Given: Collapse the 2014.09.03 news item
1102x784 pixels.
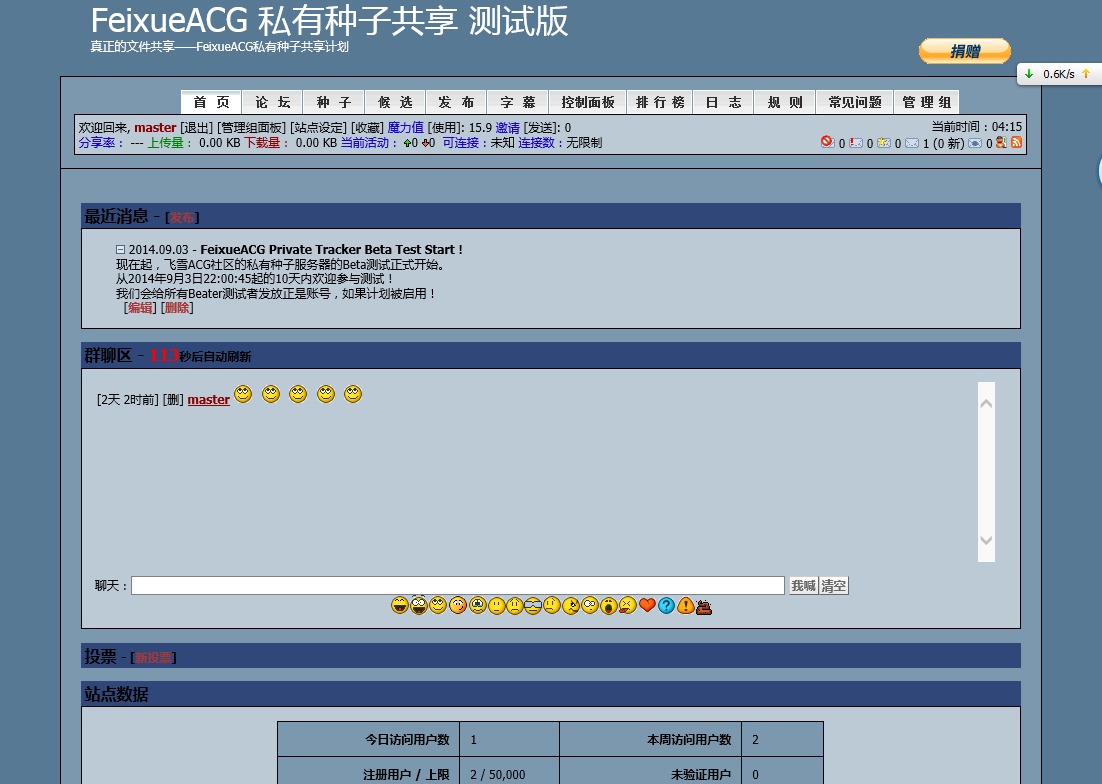Looking at the screenshot, I should tap(120, 249).
